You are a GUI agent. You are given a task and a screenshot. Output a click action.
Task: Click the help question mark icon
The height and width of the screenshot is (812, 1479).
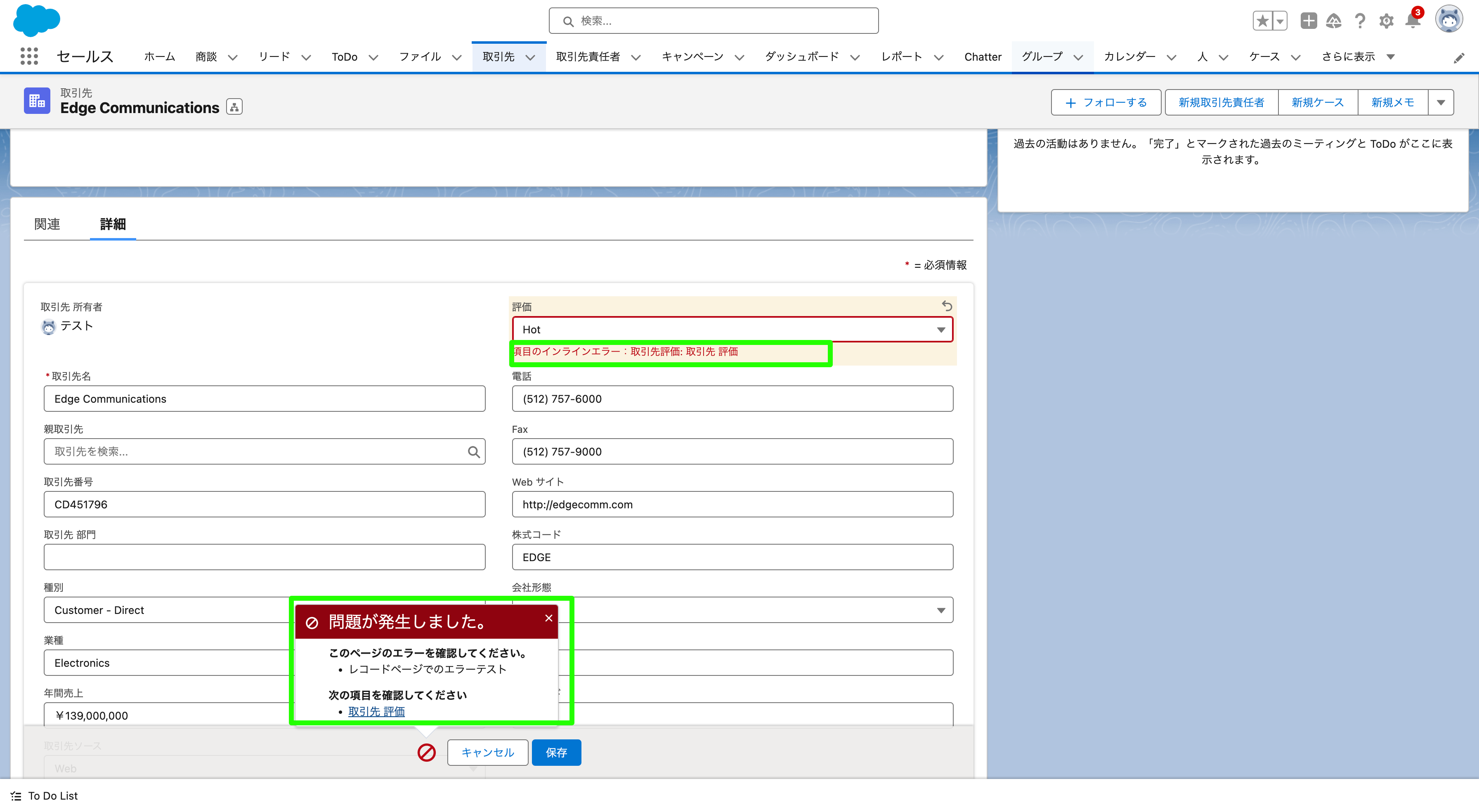click(1360, 21)
